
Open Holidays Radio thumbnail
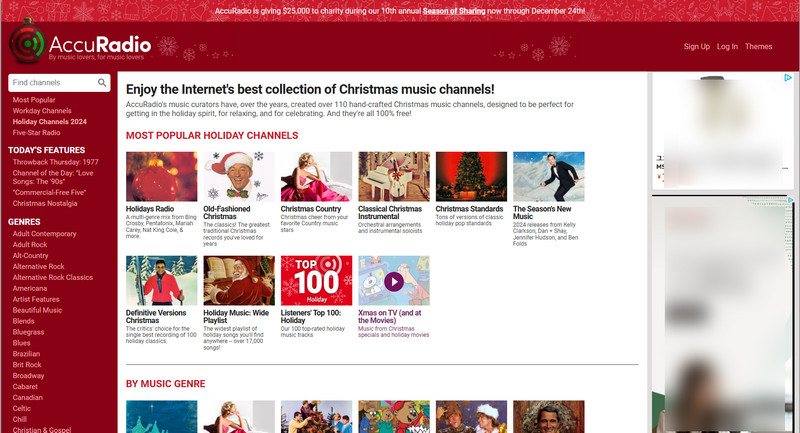pyautogui.click(x=162, y=176)
